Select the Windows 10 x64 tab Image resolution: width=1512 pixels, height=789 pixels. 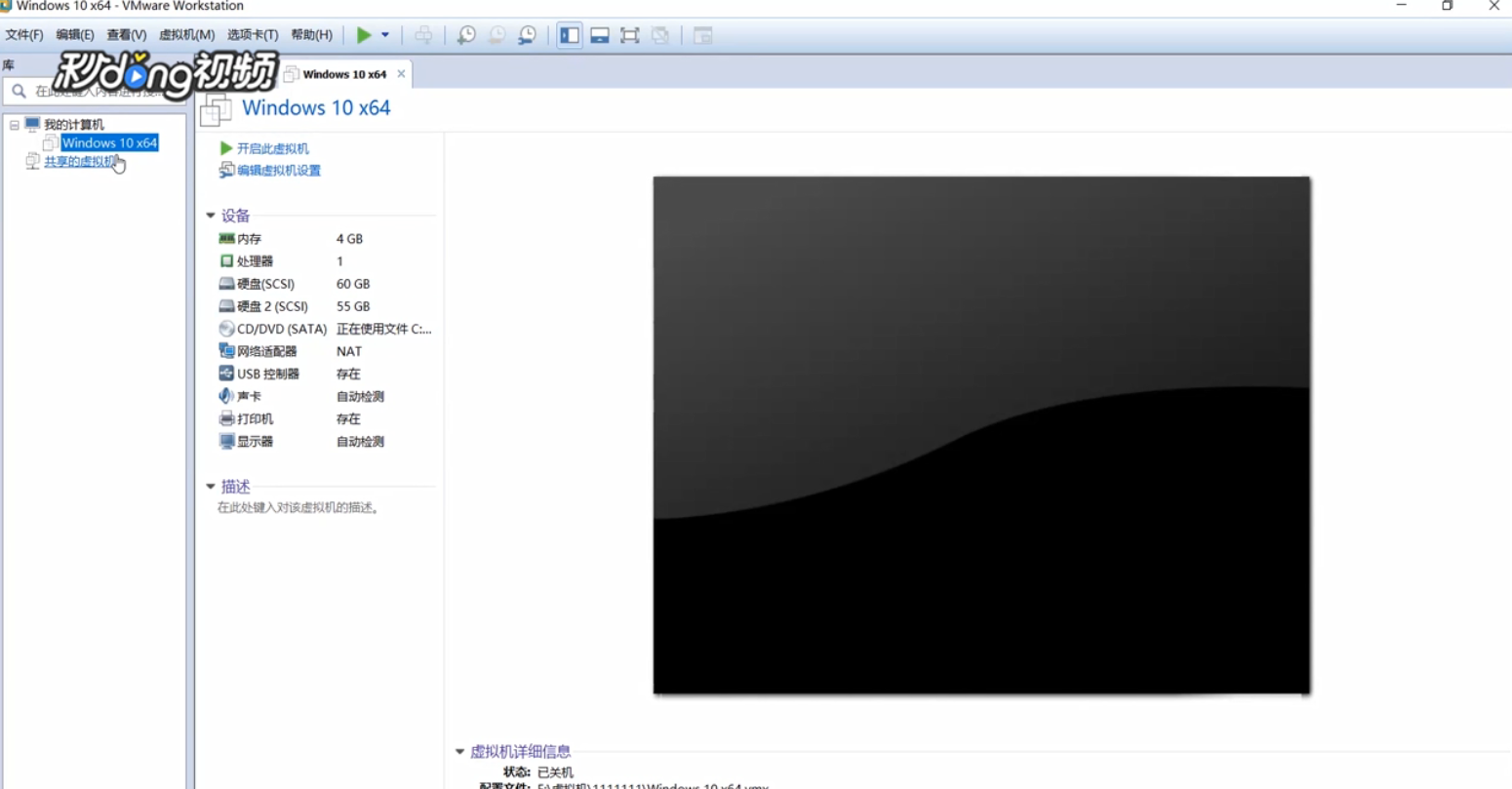pos(343,74)
